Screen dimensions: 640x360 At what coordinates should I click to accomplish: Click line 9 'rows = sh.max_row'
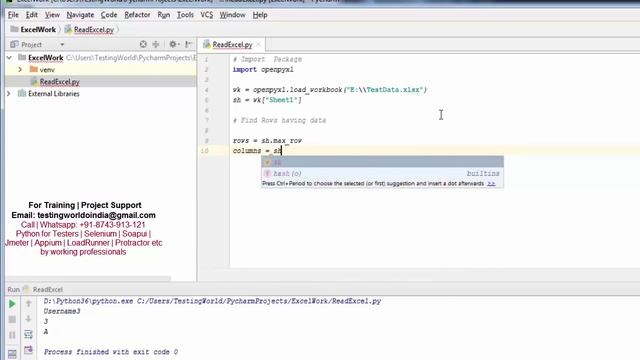pyautogui.click(x=267, y=140)
